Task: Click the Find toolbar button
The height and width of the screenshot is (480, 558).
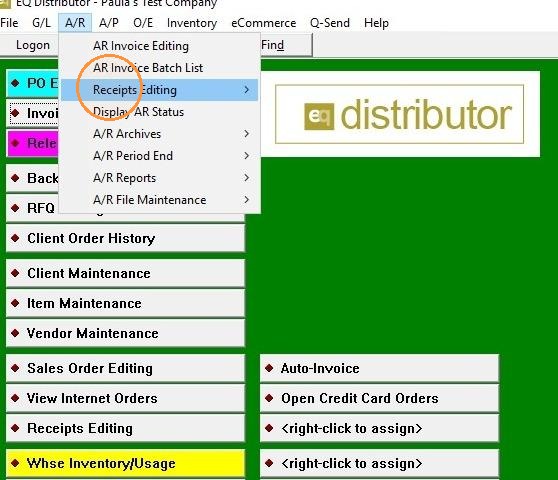Action: (x=286, y=45)
